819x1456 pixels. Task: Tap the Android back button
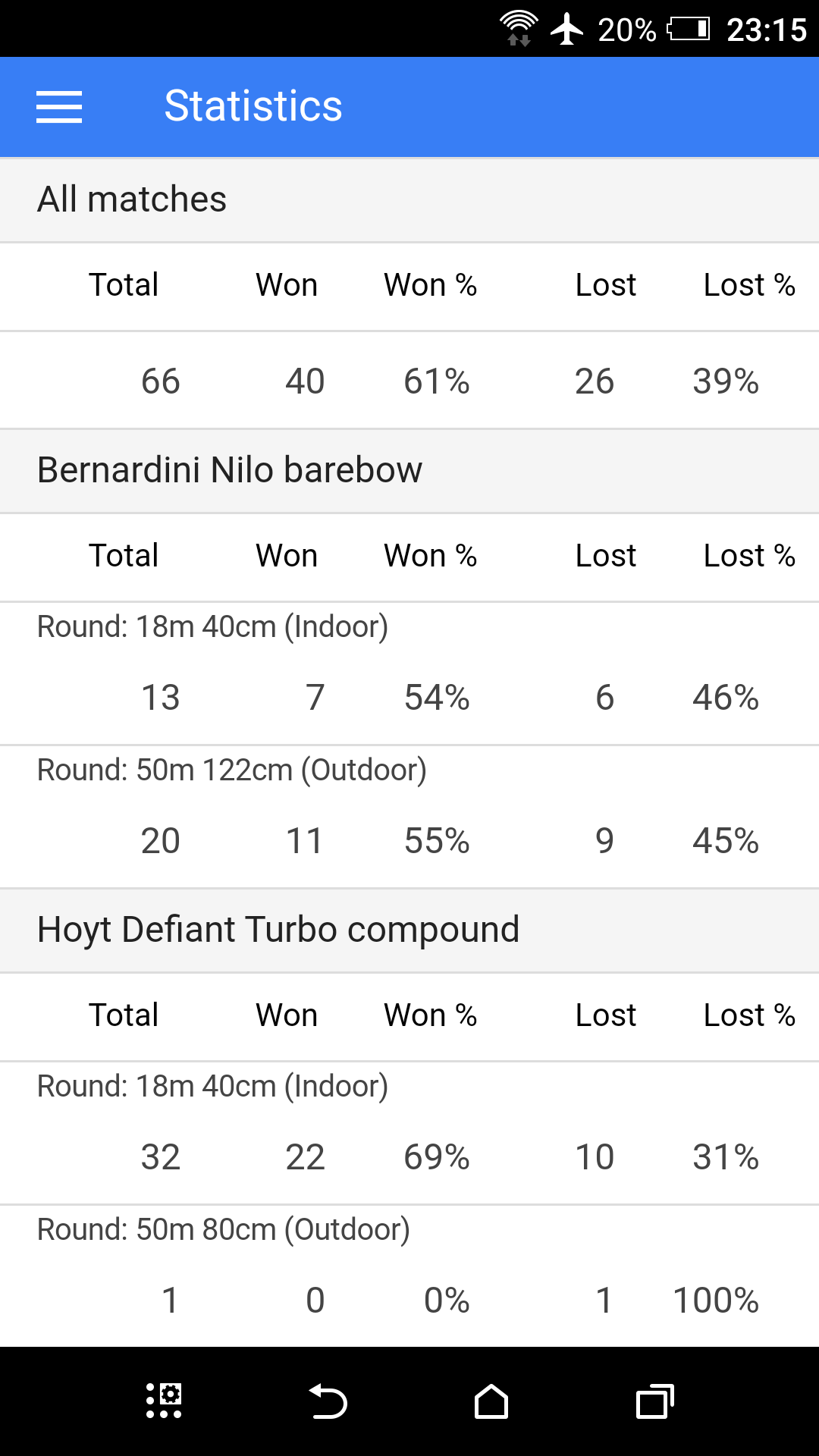point(328,1401)
